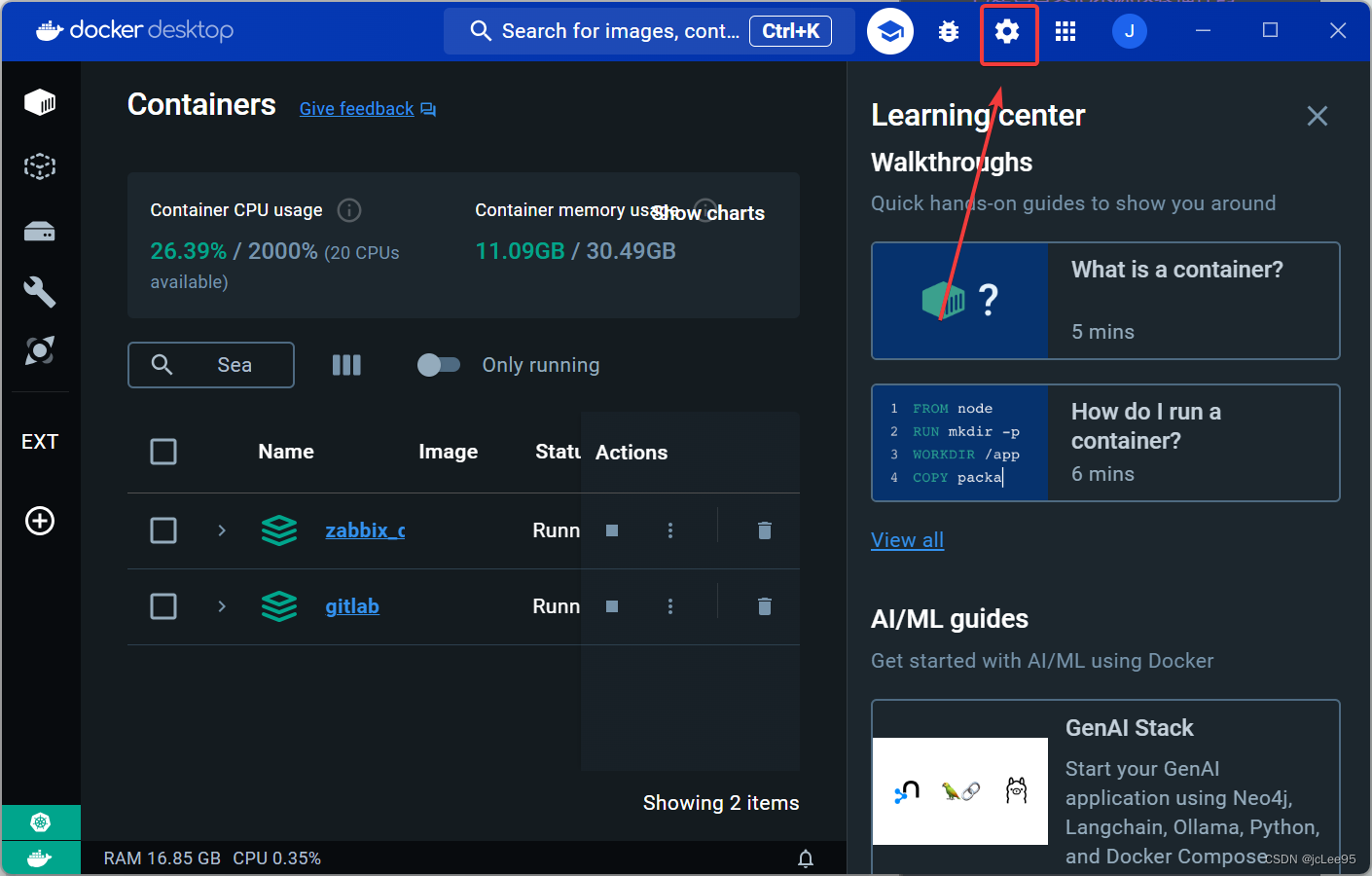Click Show charts button
1372x876 pixels.
708,213
